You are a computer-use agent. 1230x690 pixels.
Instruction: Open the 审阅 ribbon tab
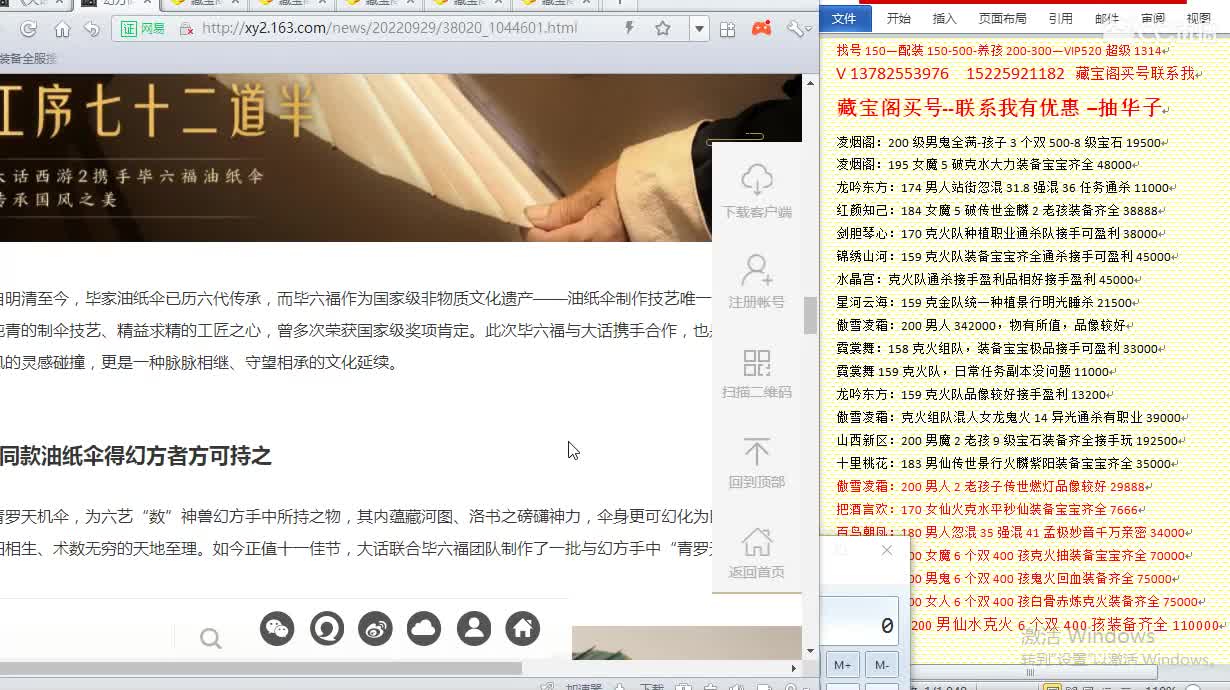pyautogui.click(x=1153, y=18)
